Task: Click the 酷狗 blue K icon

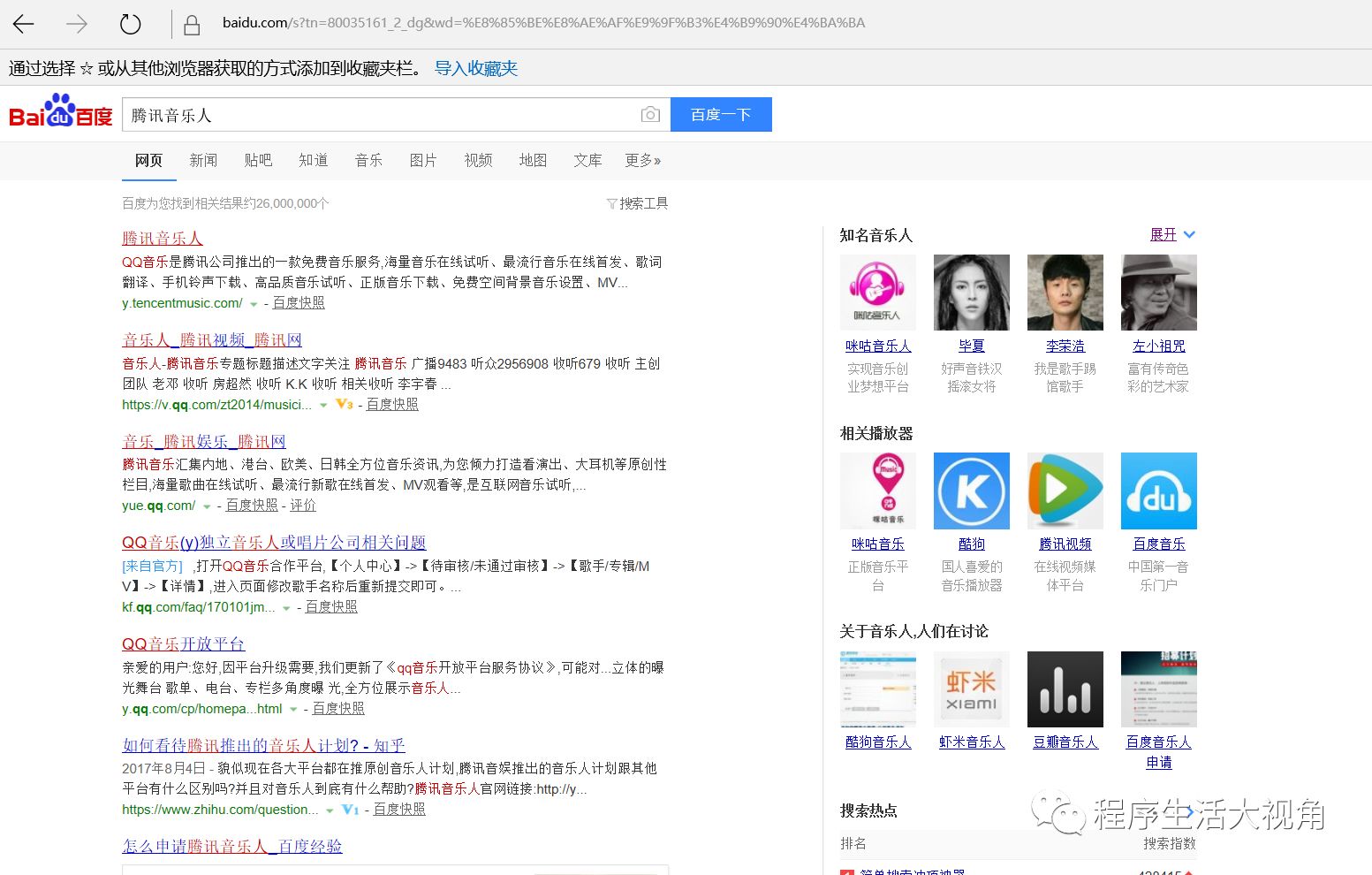Action: [x=971, y=491]
